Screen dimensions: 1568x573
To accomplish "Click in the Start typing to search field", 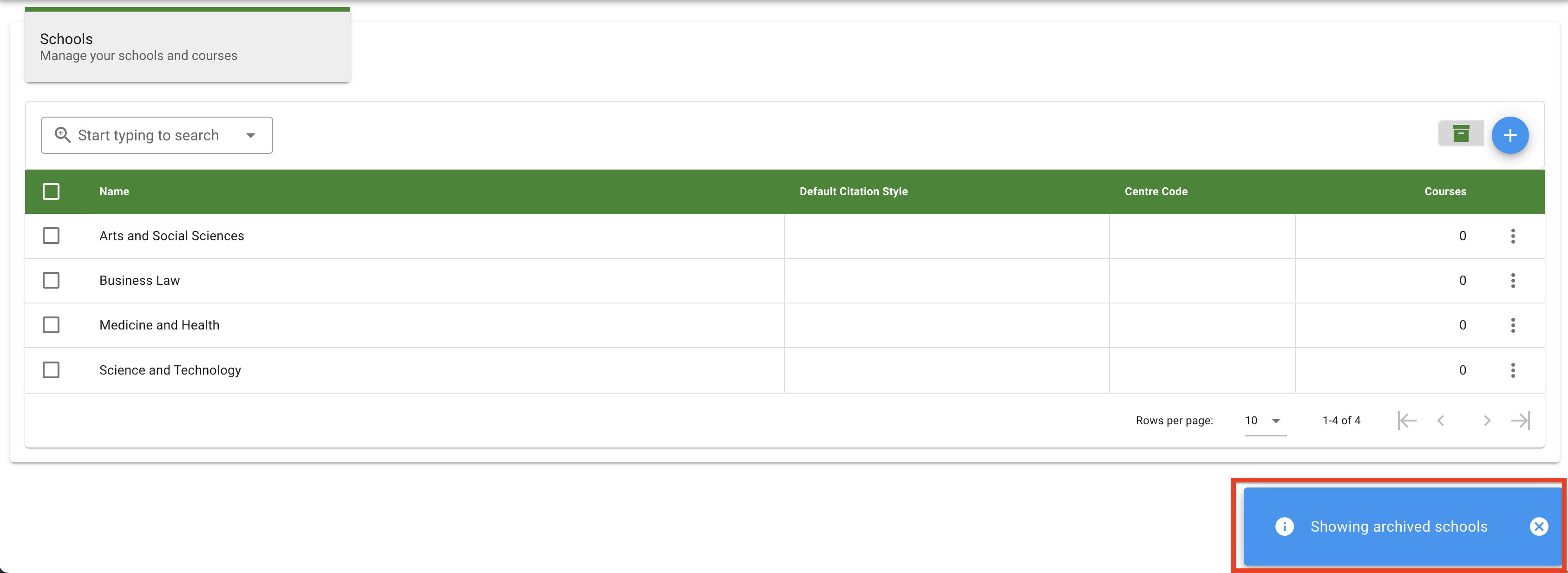I will point(148,135).
